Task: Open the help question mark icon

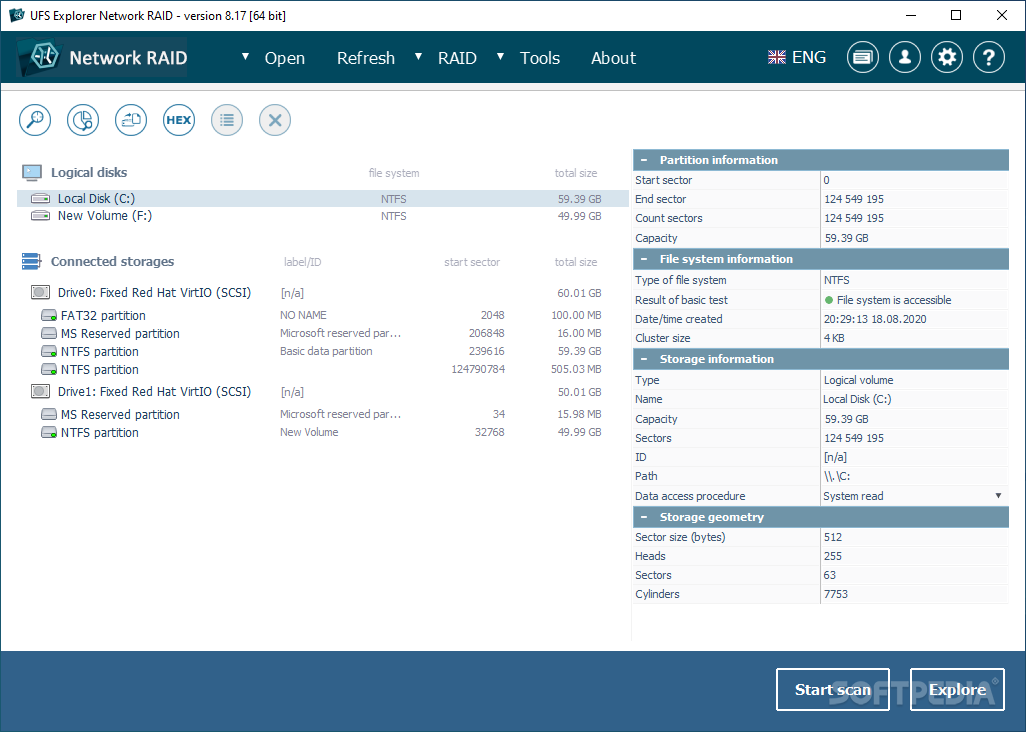Action: 989,58
